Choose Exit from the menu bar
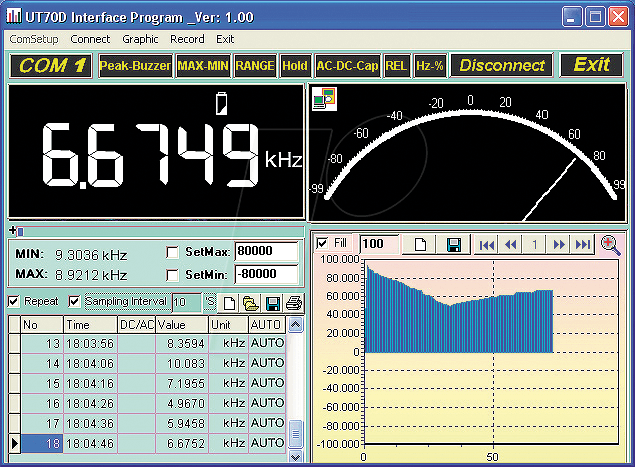This screenshot has width=635, height=467. pyautogui.click(x=225, y=39)
